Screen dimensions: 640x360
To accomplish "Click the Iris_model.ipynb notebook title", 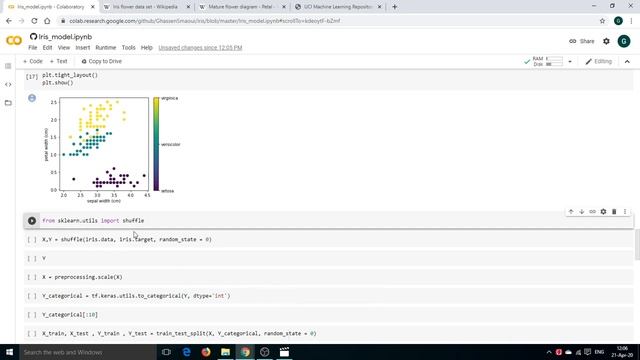I will 65,37.
